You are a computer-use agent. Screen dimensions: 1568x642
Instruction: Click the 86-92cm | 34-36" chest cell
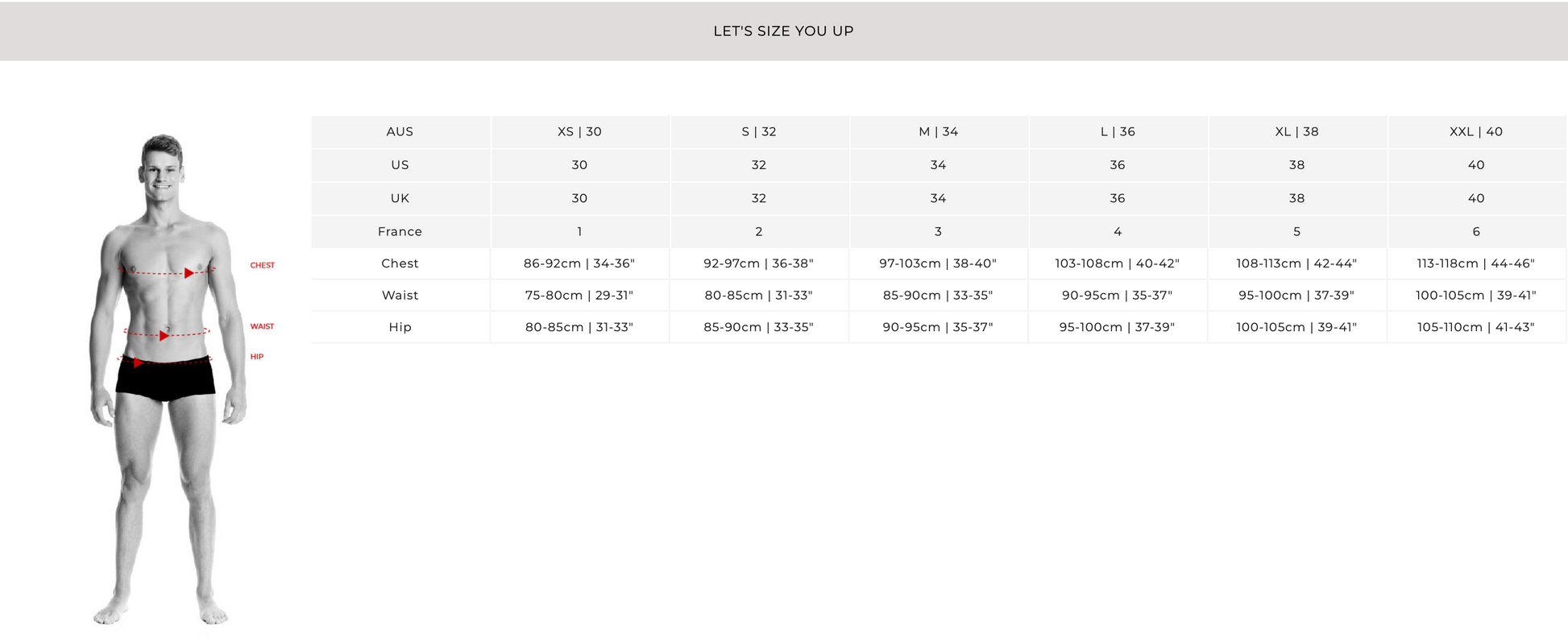click(x=579, y=263)
